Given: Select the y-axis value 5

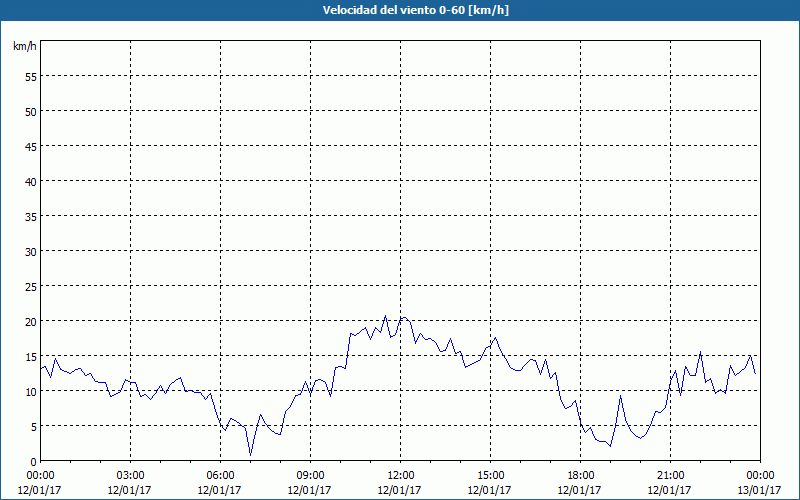Looking at the screenshot, I should click(x=34, y=427).
